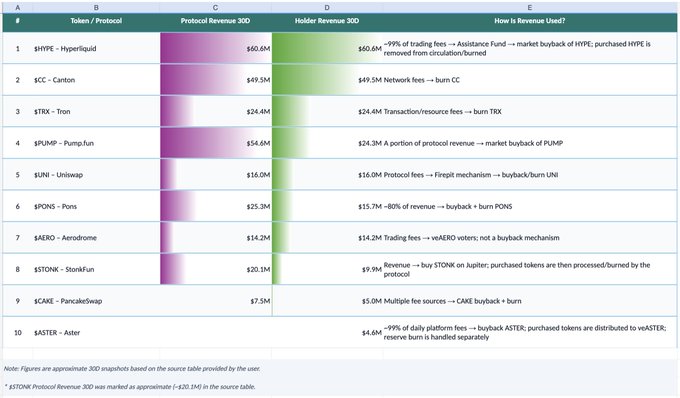This screenshot has height=398, width=680.
Task: Click Uniswap protocol revenue $16.0M cell
Action: (x=216, y=175)
